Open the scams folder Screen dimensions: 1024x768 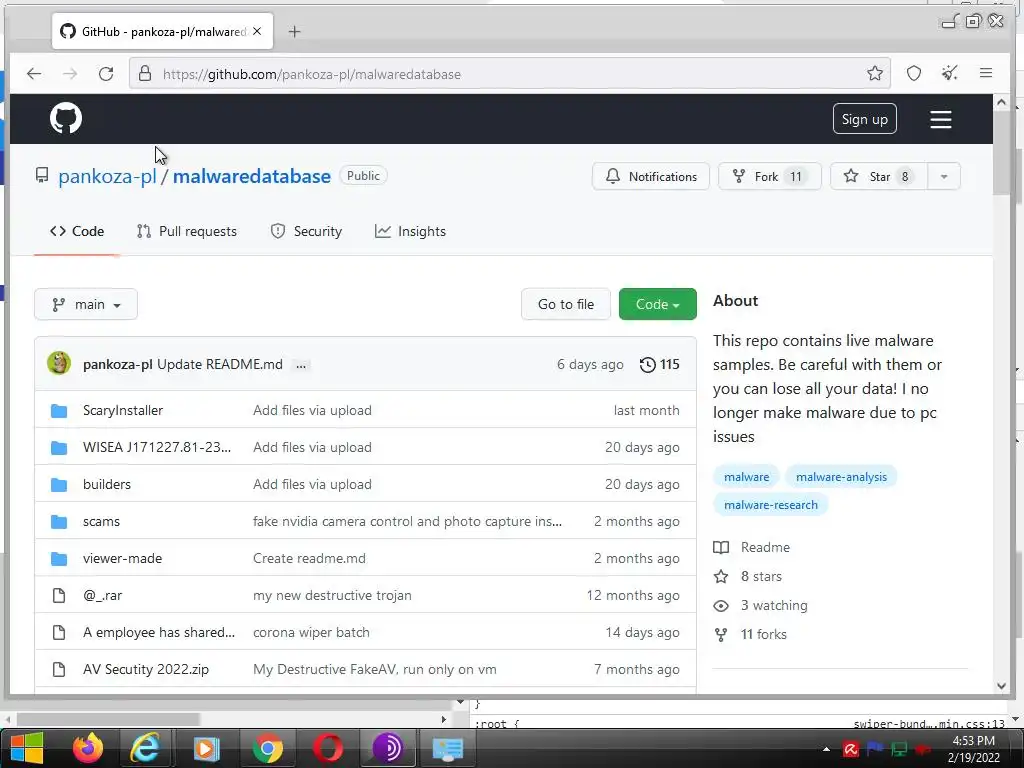pyautogui.click(x=101, y=521)
